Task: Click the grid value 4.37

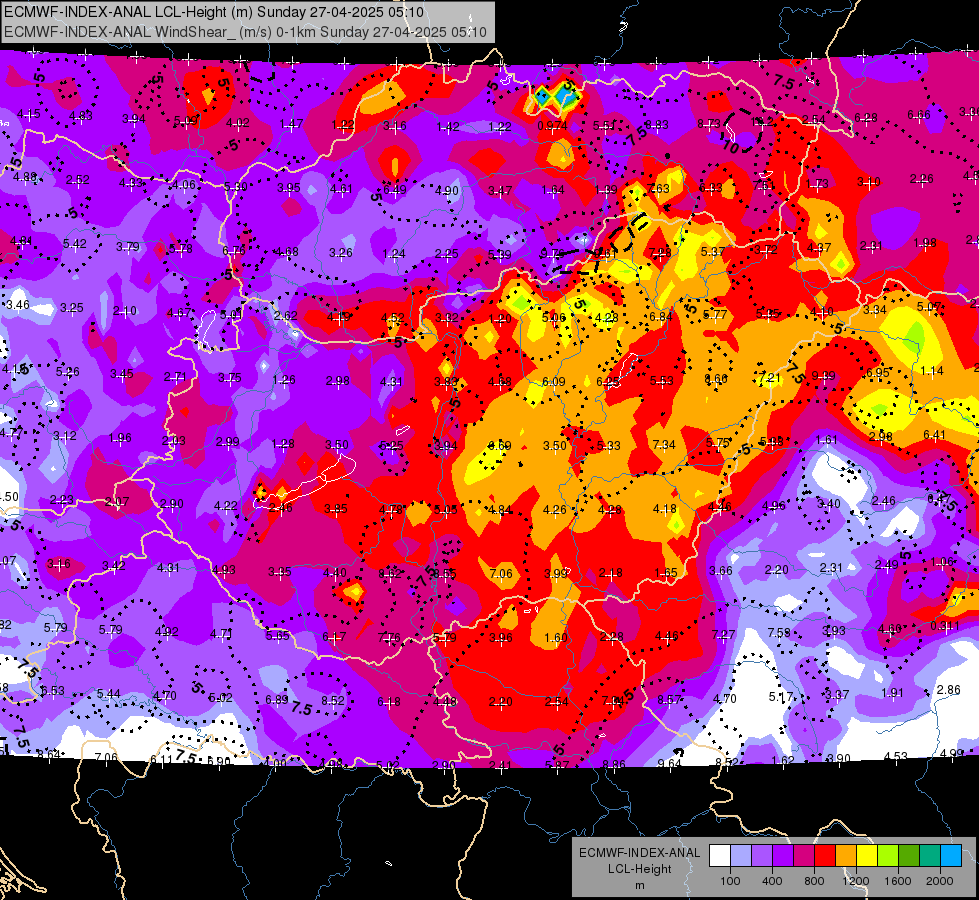Action: coord(819,248)
